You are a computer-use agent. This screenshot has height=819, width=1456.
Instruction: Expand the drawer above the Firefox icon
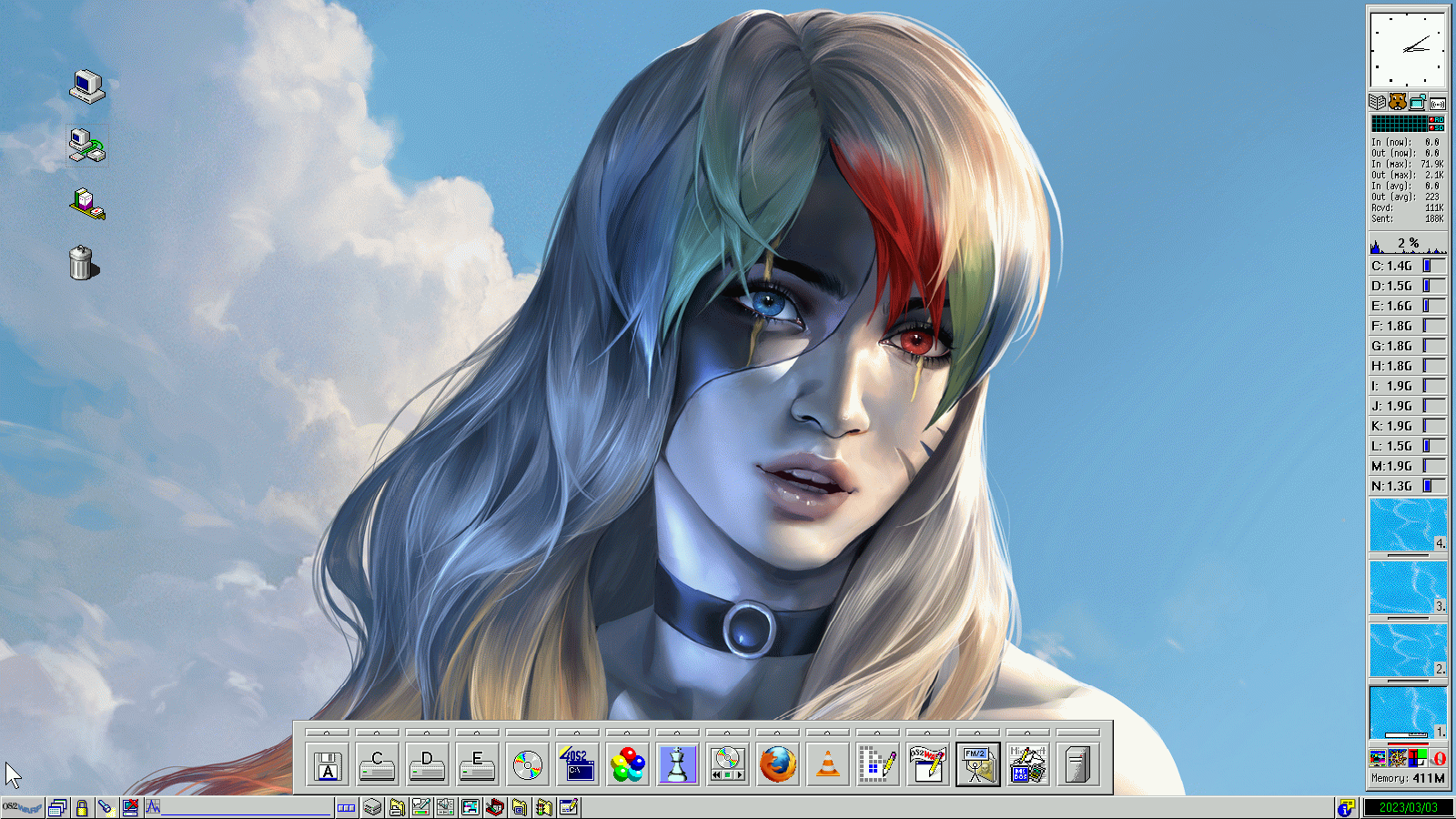click(777, 732)
